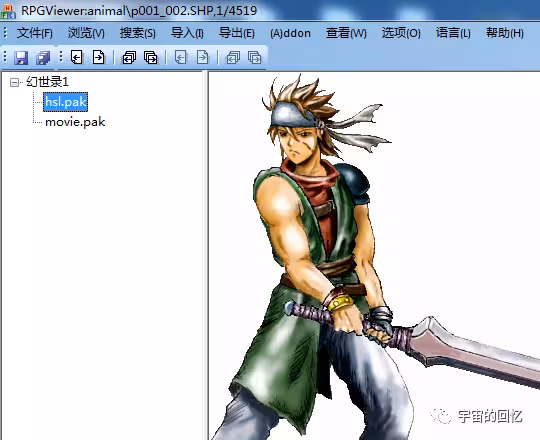Click the last greyed-out stacked pages icon
Image resolution: width=540 pixels, height=440 pixels.
pyautogui.click(x=255, y=57)
